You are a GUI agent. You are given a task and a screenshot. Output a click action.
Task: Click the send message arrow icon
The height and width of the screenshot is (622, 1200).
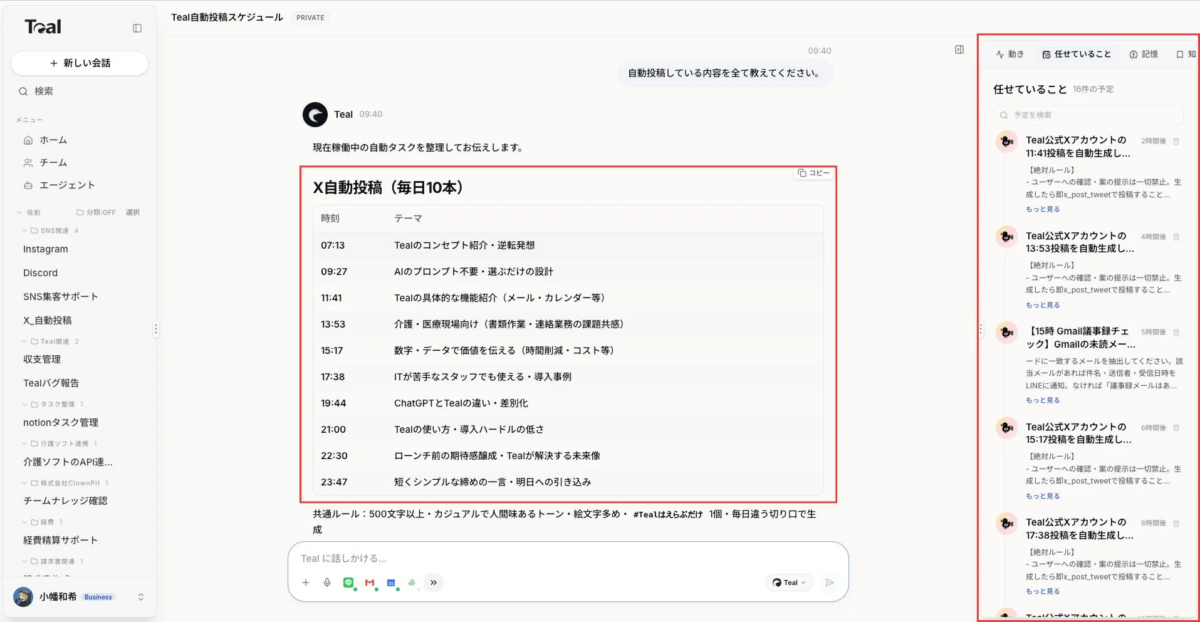pyautogui.click(x=829, y=582)
